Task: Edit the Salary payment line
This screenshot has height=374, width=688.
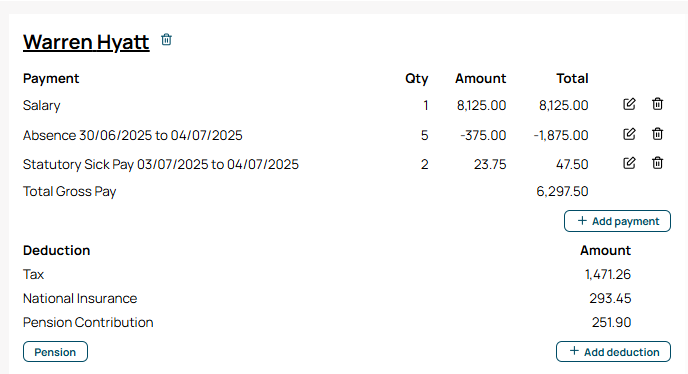Action: point(629,104)
